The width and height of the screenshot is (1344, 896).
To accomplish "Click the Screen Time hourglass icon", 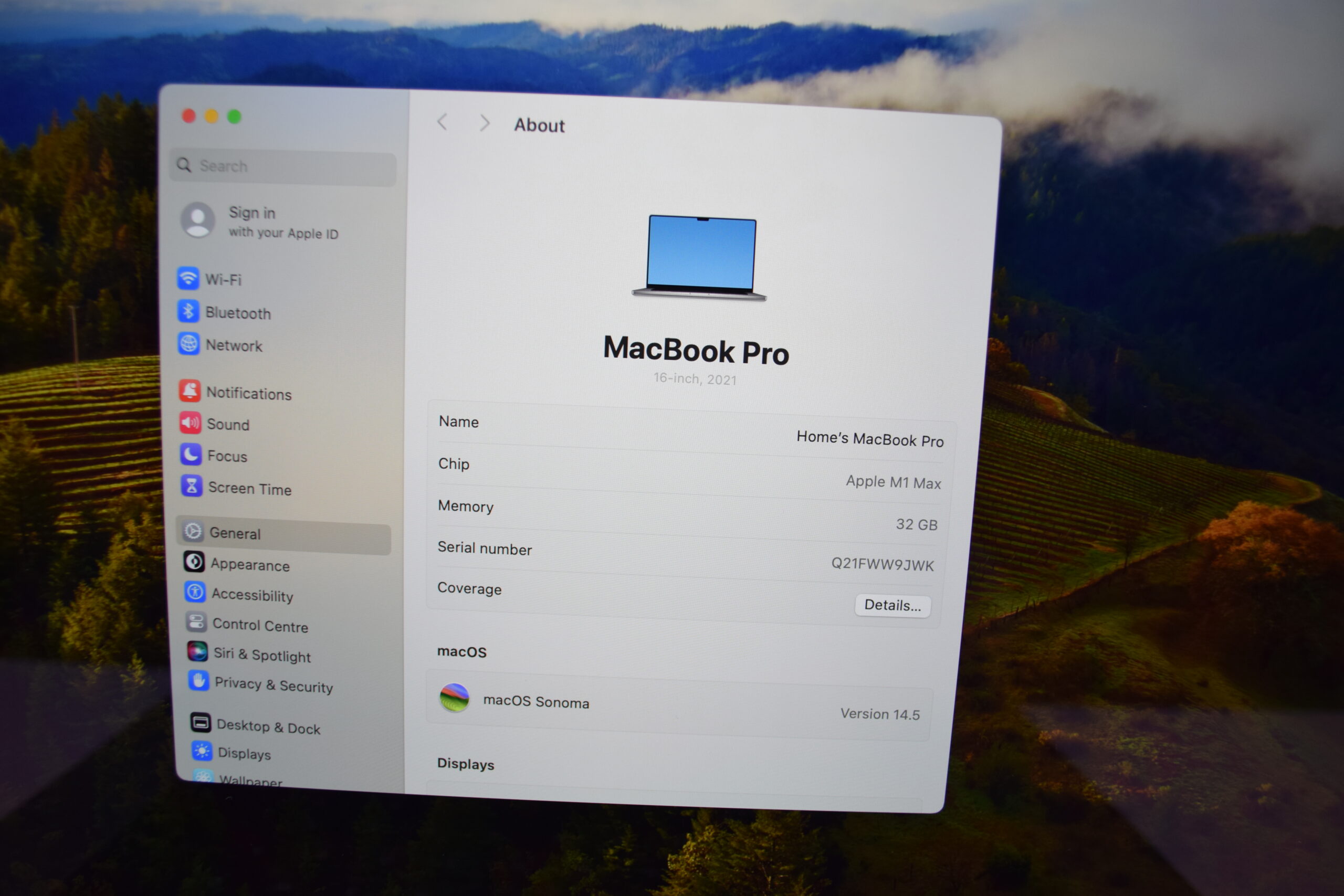I will click(x=192, y=486).
